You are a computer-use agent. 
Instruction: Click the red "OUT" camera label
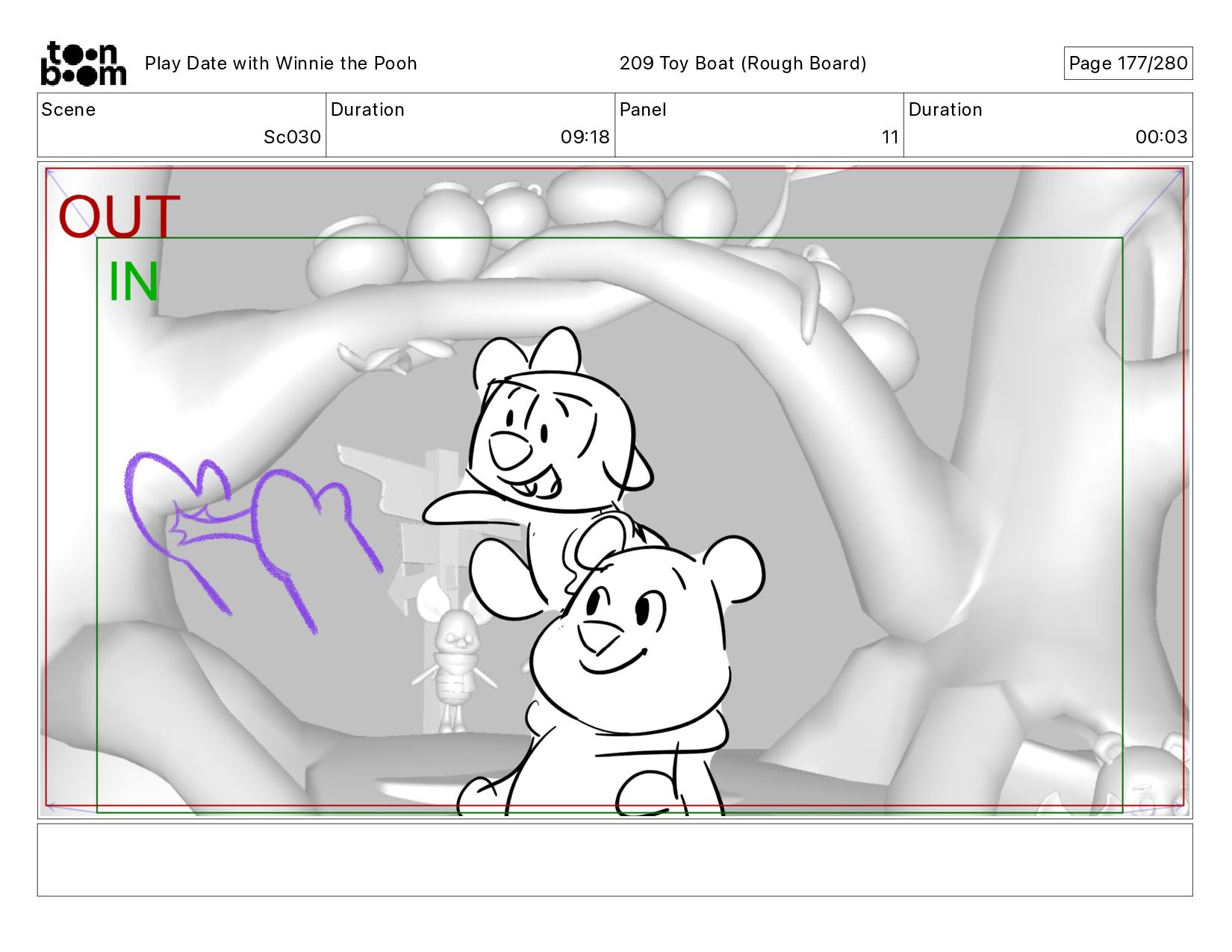[119, 217]
